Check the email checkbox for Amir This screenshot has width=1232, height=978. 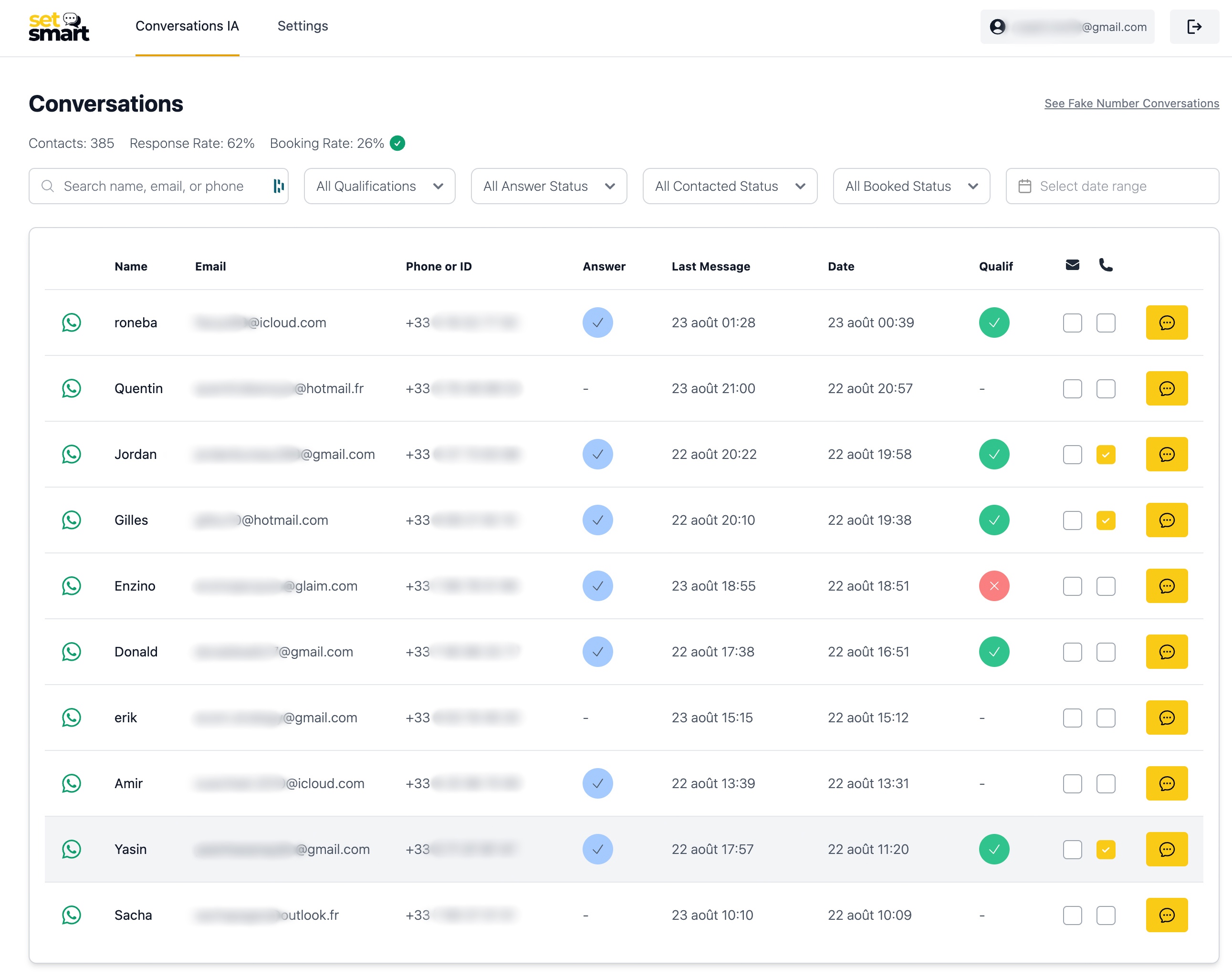click(1072, 784)
